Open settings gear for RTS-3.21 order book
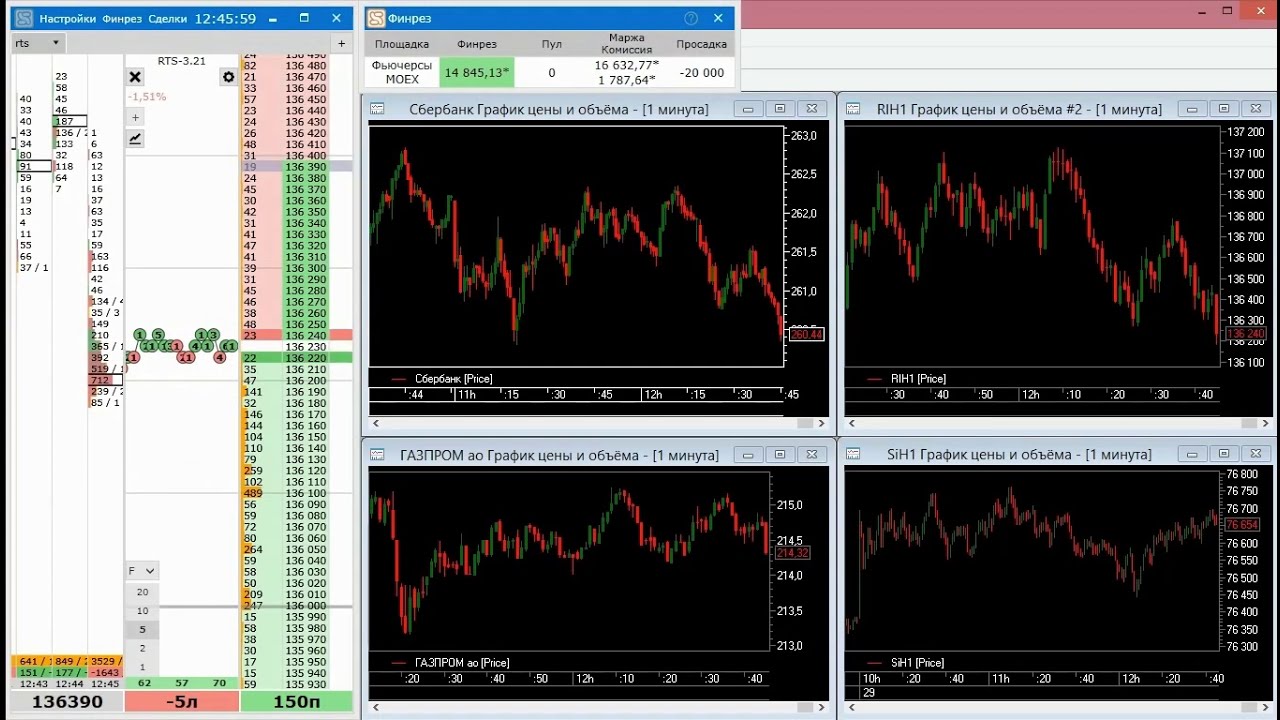 click(x=228, y=77)
